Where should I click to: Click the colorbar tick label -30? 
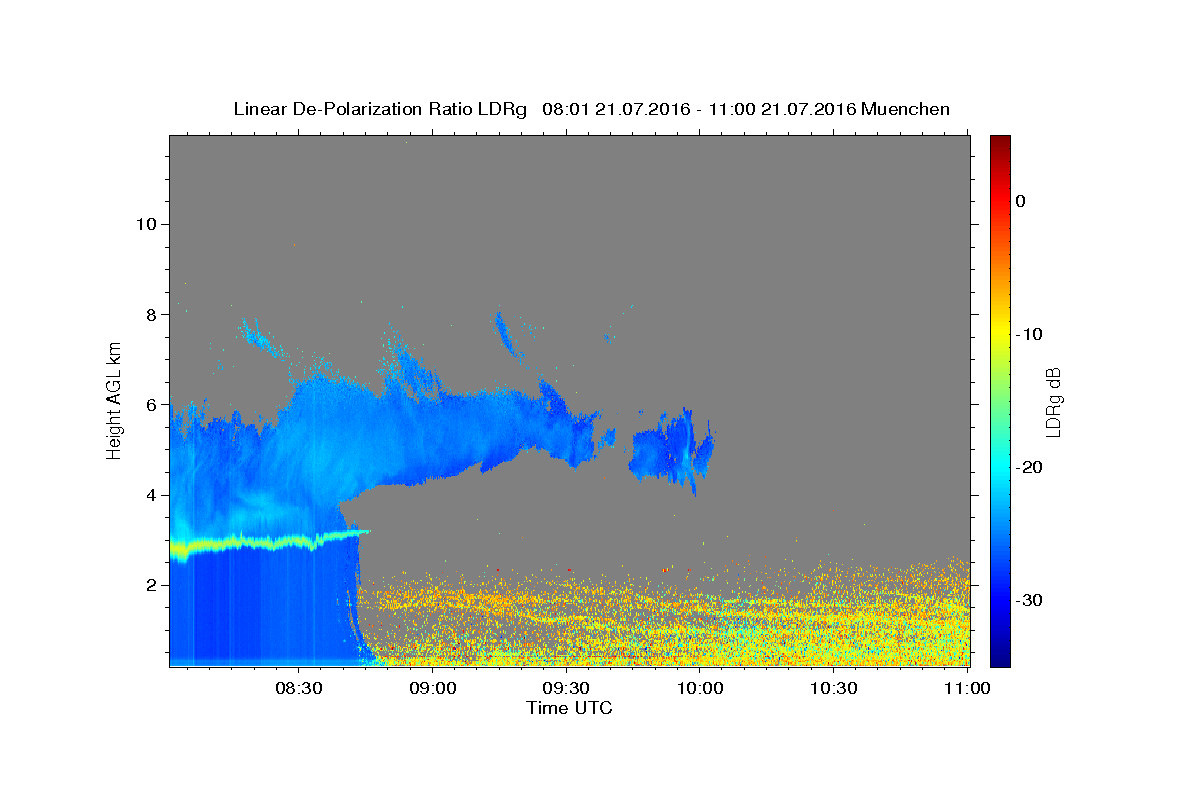(x=1029, y=600)
